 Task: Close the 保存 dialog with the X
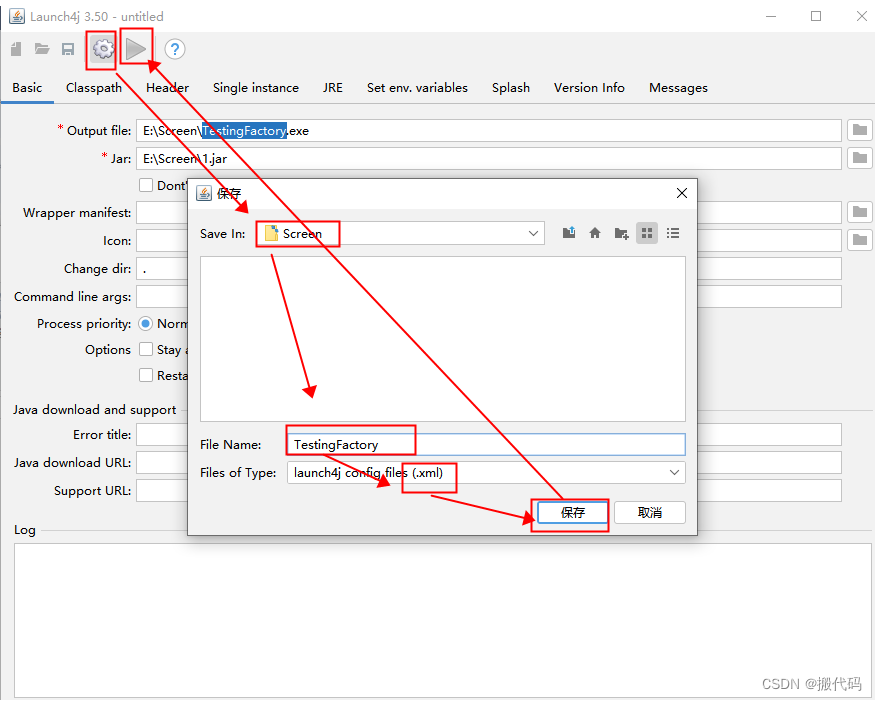pos(682,193)
